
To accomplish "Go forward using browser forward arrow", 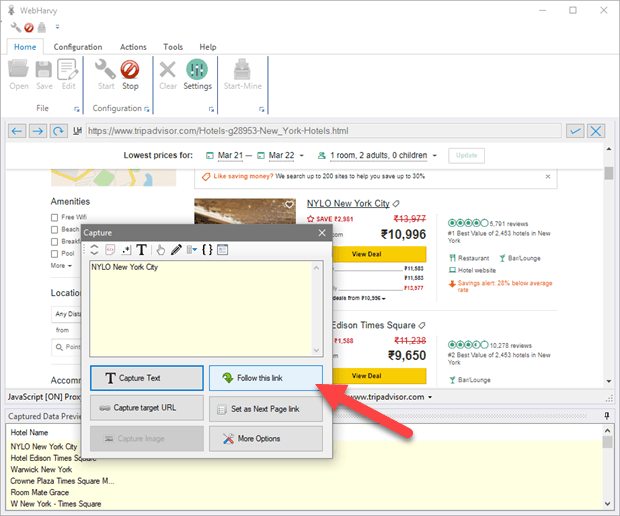I will click(38, 131).
